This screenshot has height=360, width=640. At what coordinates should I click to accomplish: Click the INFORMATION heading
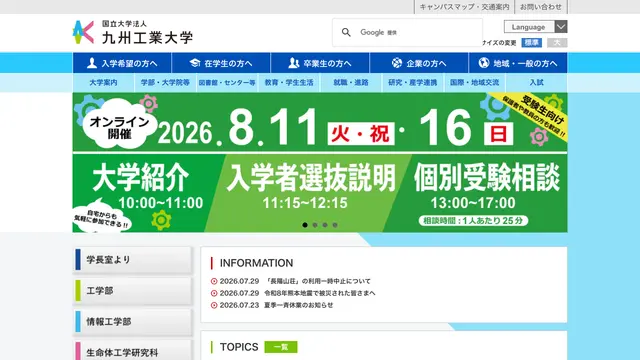(256, 263)
